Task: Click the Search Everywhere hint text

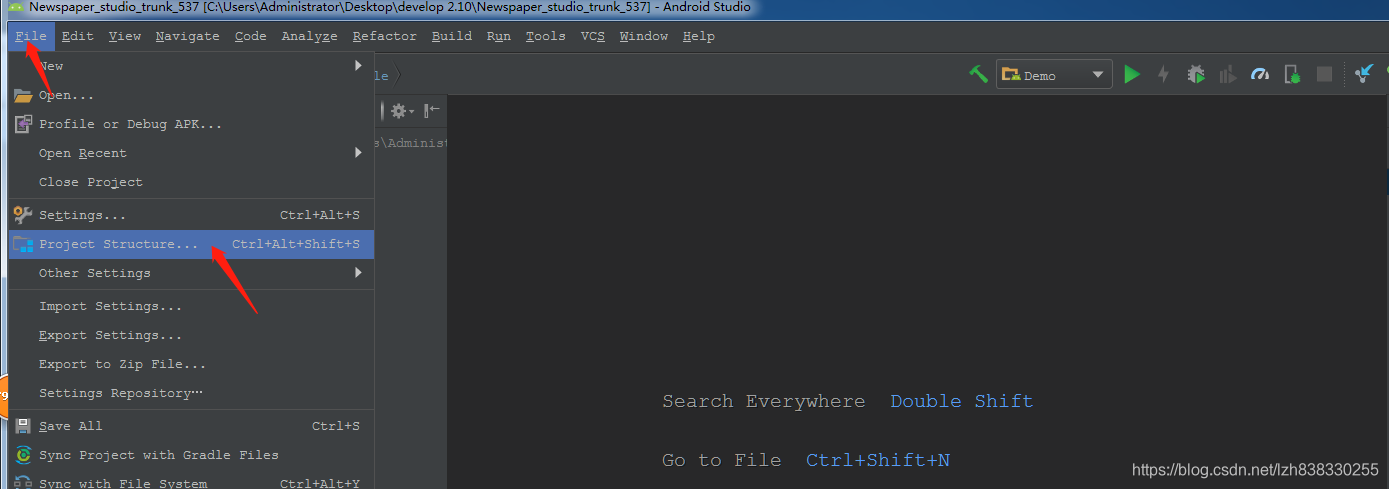Action: pyautogui.click(x=764, y=402)
